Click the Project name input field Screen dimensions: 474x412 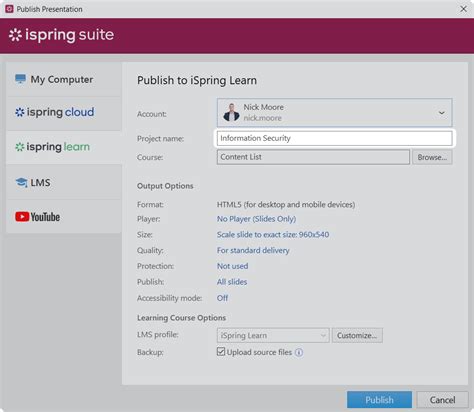click(334, 138)
